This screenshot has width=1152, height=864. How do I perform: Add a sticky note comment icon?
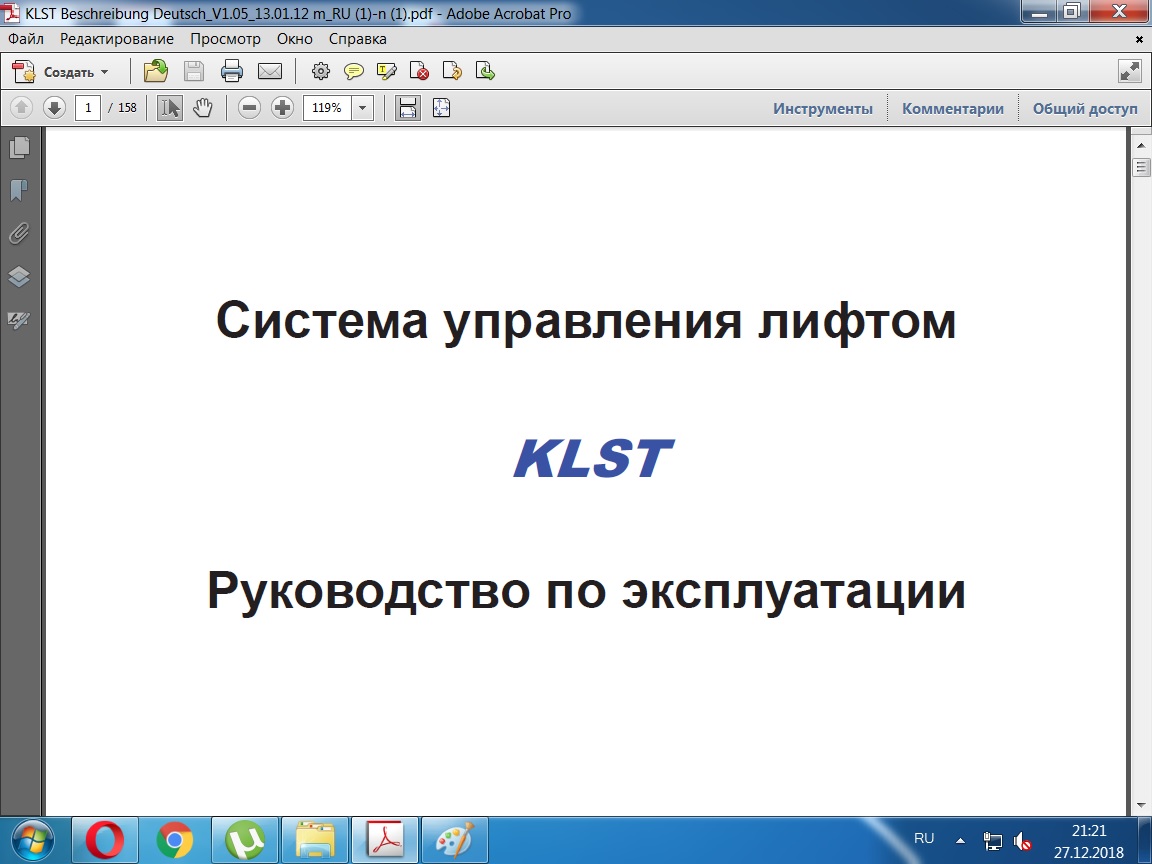tap(353, 71)
